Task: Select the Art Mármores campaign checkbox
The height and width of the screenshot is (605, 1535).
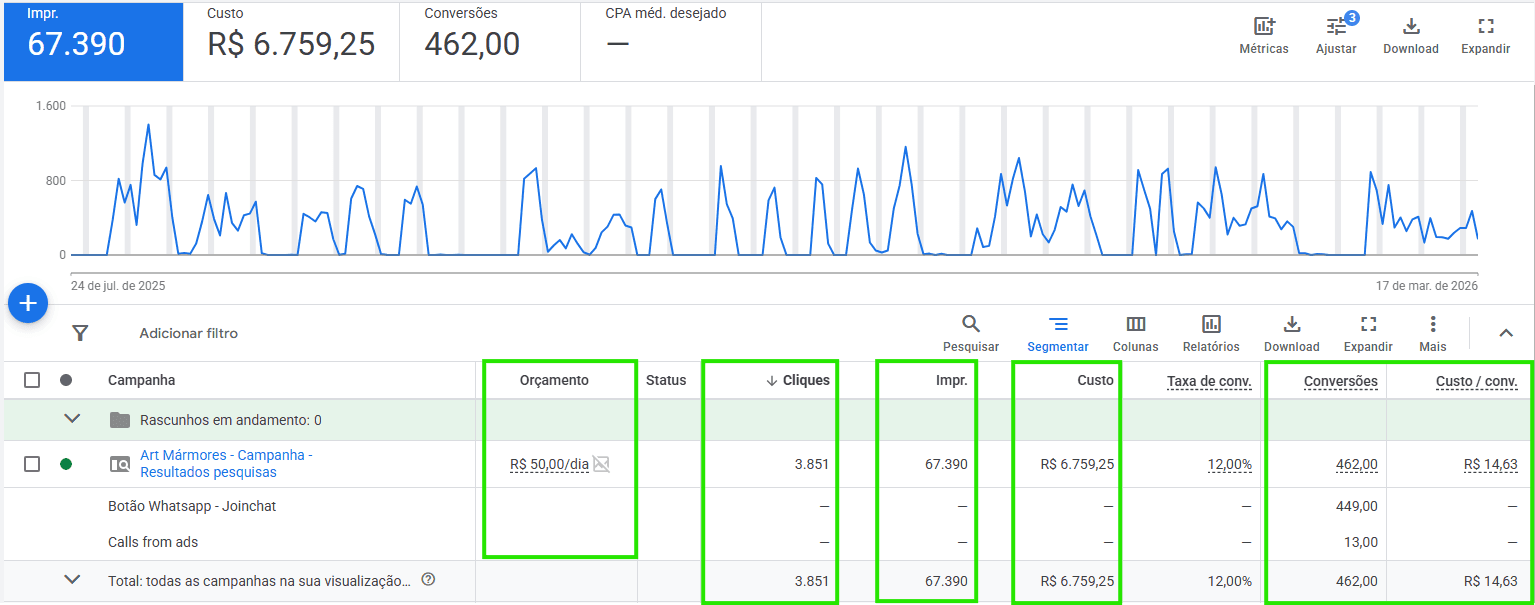Action: [32, 464]
